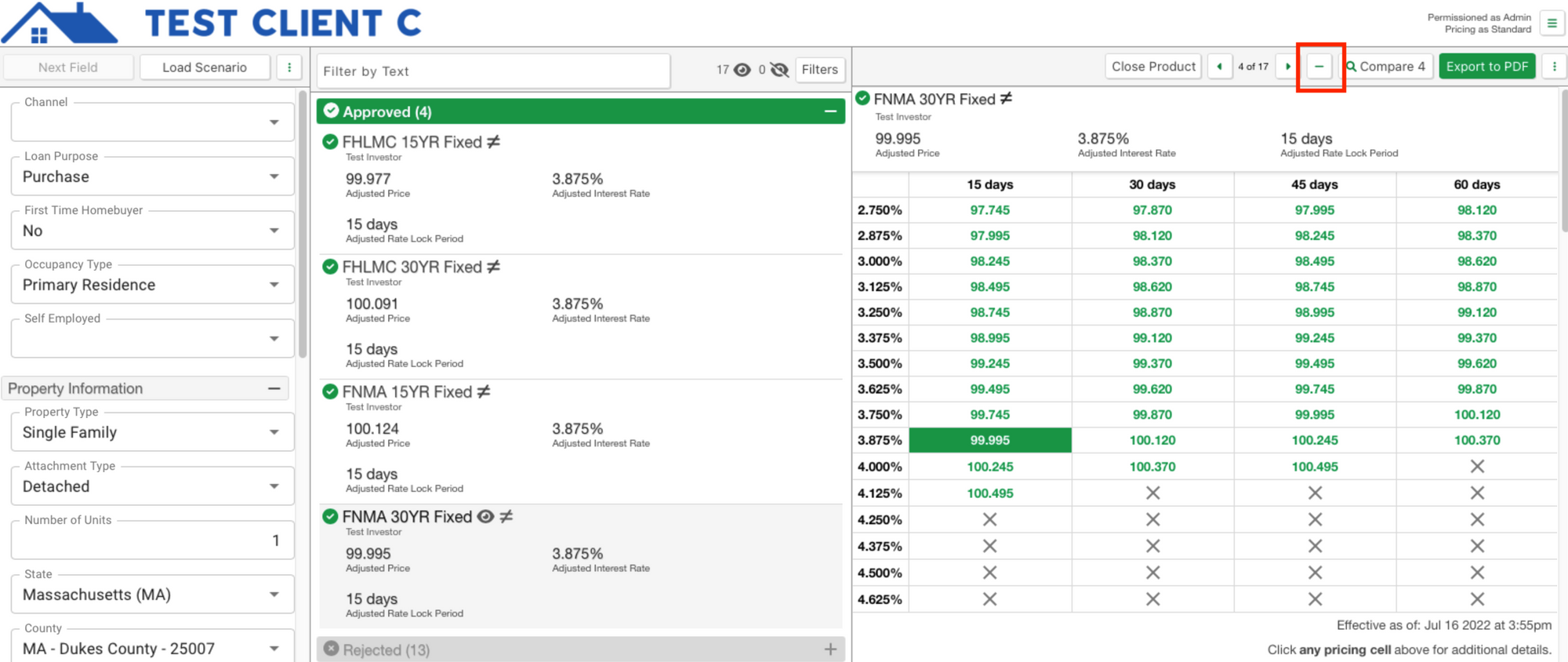Open the Self Employed dropdown
The image size is (1568, 662).
[153, 339]
